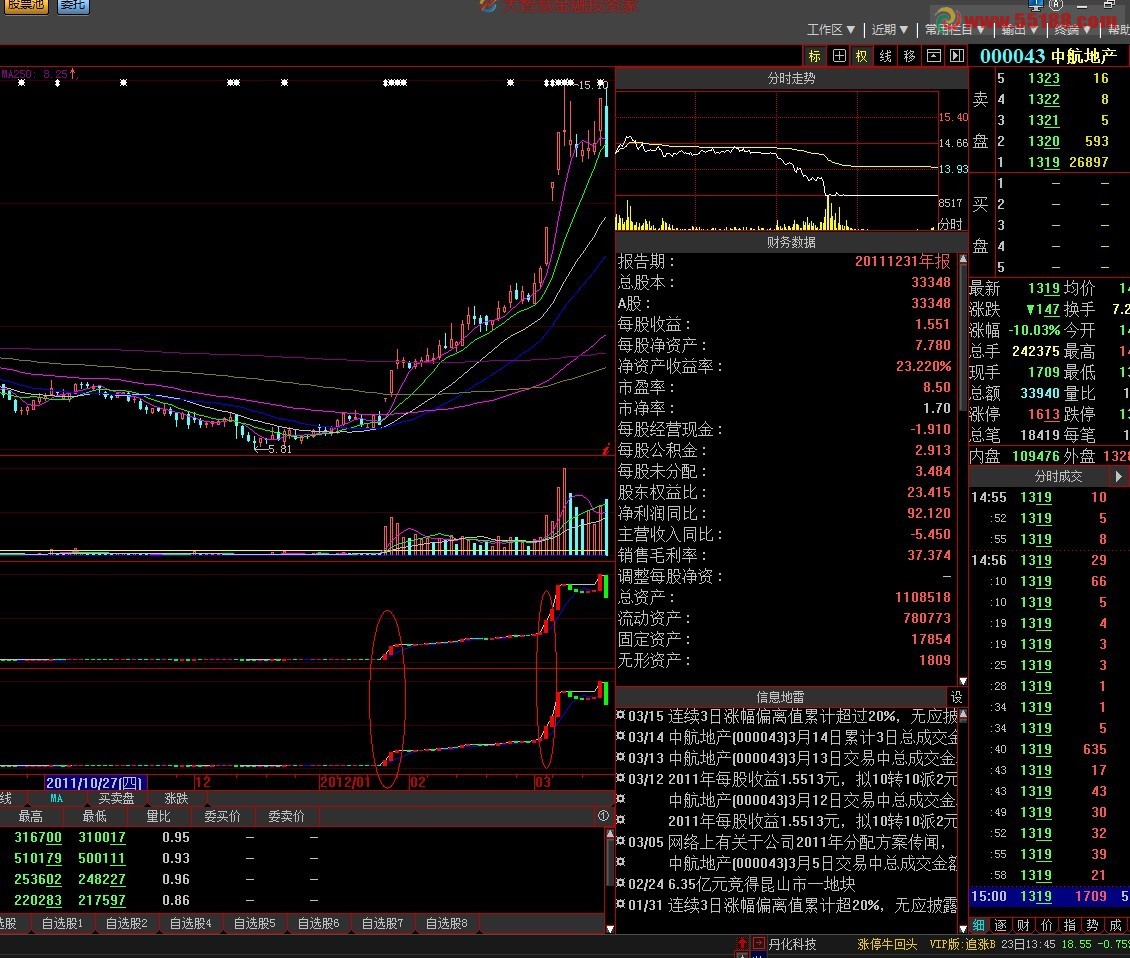Image resolution: width=1130 pixels, height=958 pixels.
Task: Click the 移 move tool icon
Action: point(909,57)
